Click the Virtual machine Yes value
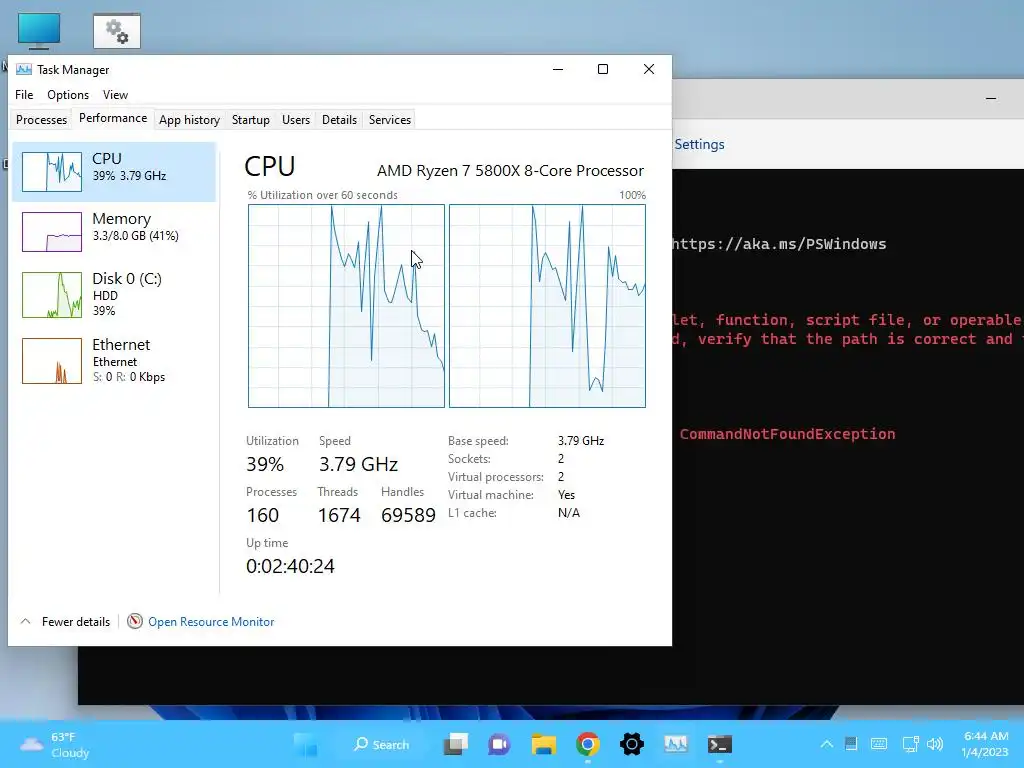1024x768 pixels. tap(566, 495)
